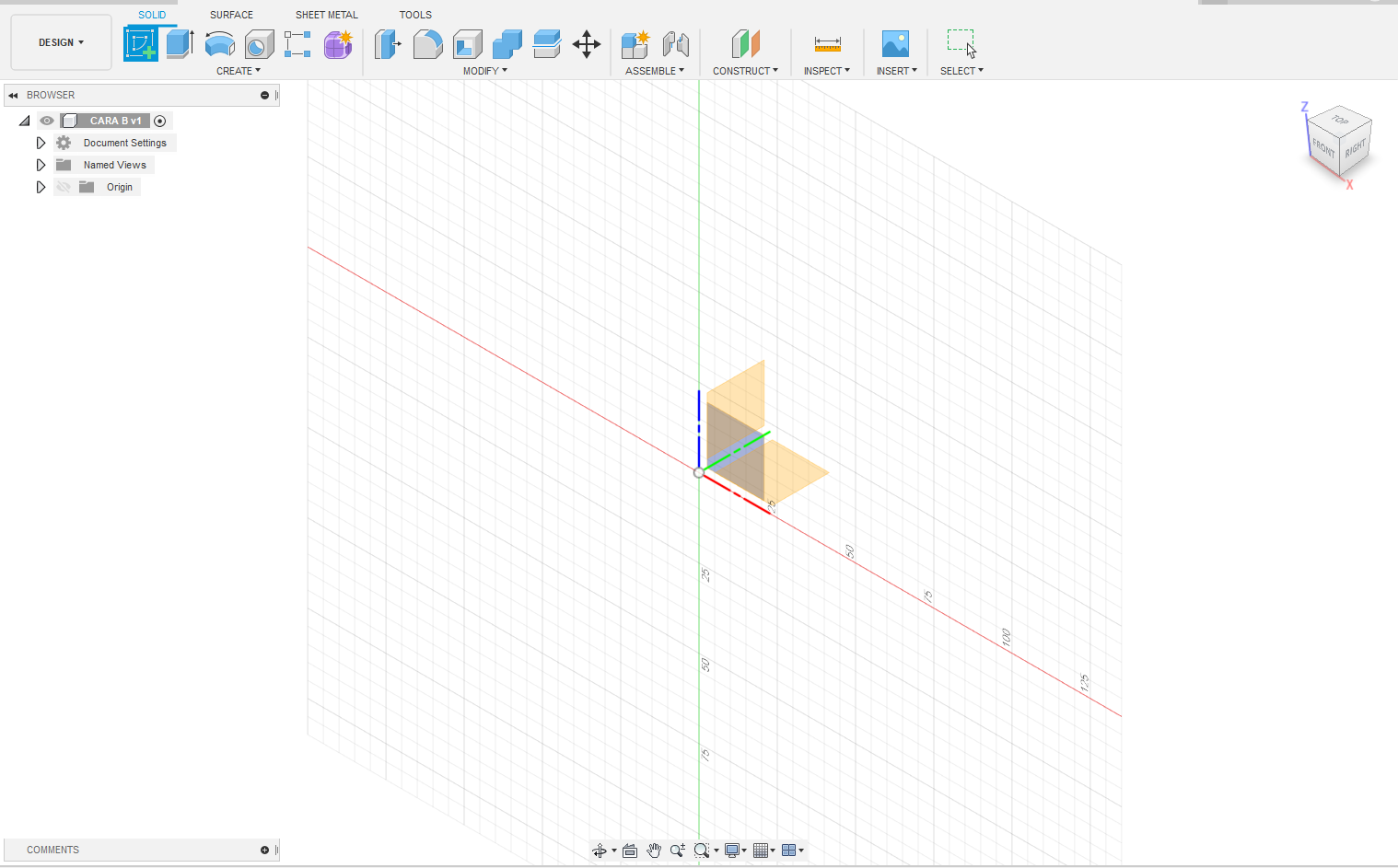Select the CARA B v1 tree item
The image size is (1398, 868).
pos(115,121)
